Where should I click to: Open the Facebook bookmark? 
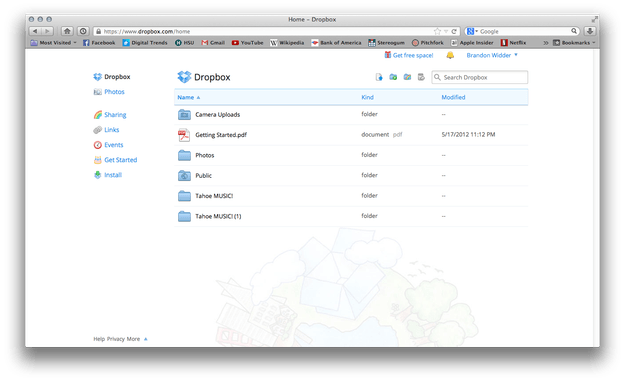coord(99,43)
